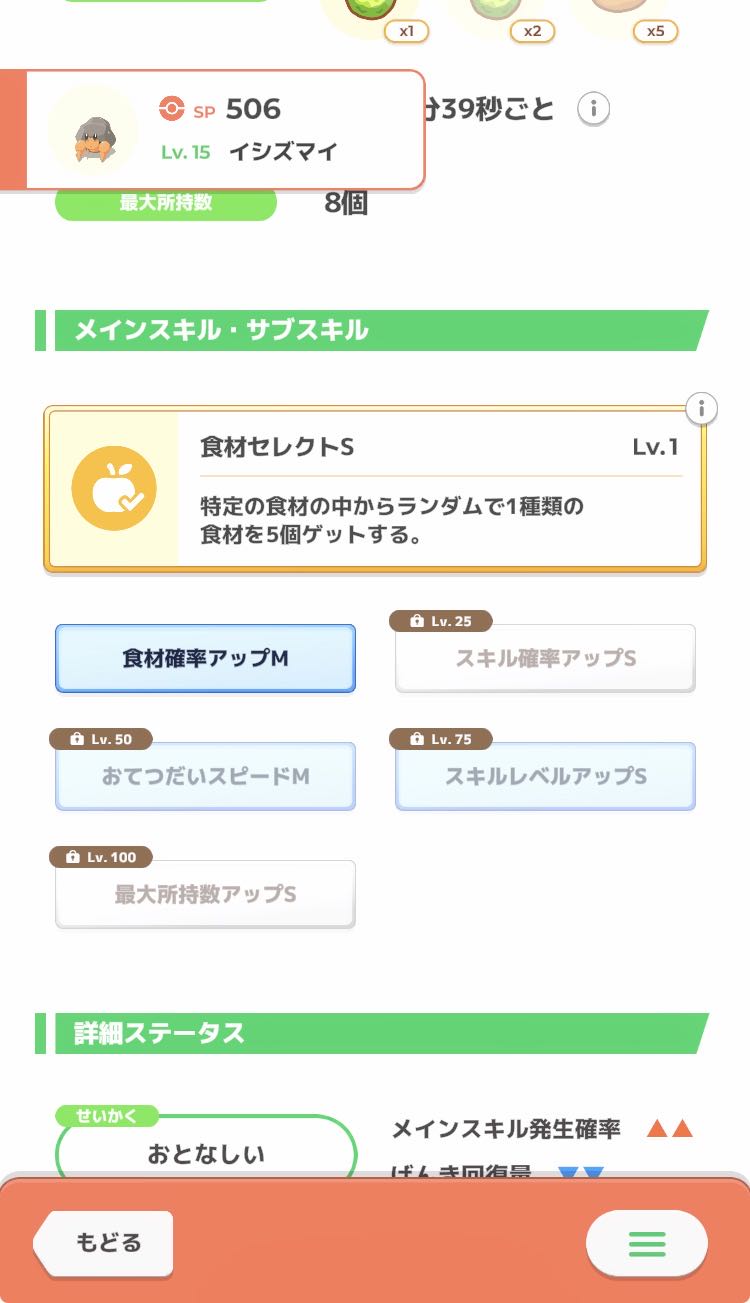
Task: Tap the イシズマイ Pokémon portrait
Action: coord(93,131)
